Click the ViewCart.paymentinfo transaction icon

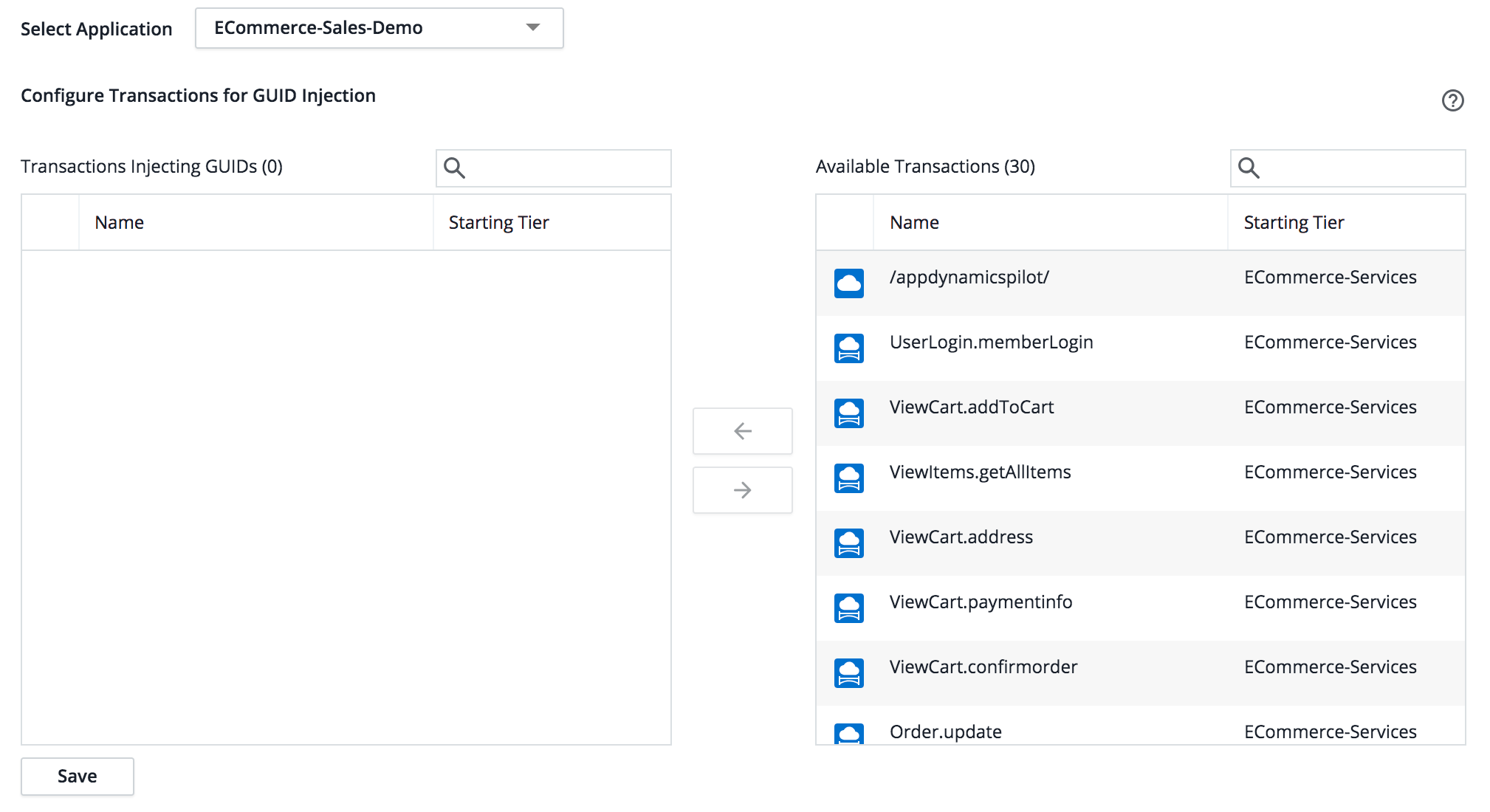(849, 608)
